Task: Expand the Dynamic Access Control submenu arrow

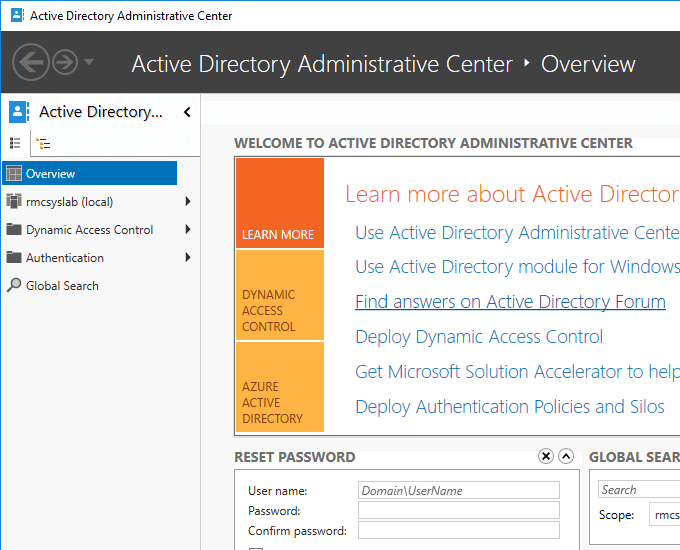Action: (188, 229)
